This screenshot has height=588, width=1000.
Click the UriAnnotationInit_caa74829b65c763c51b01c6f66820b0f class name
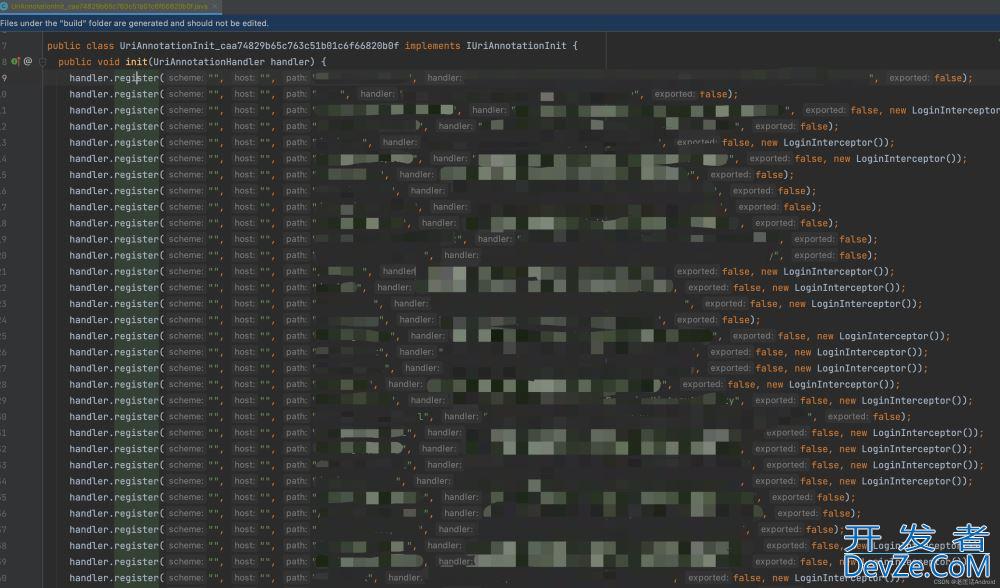(260, 46)
